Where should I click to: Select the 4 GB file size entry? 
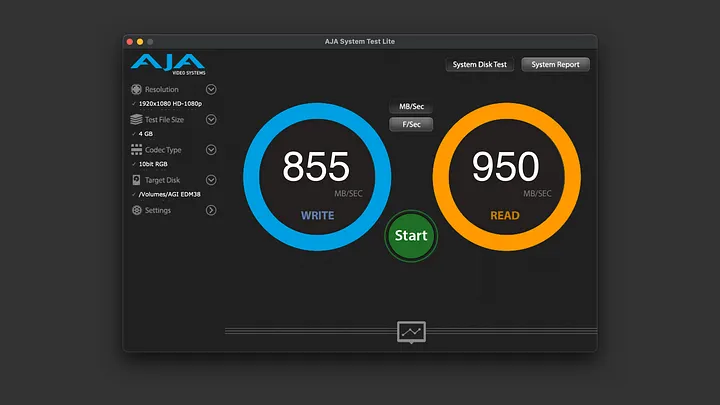coord(146,134)
